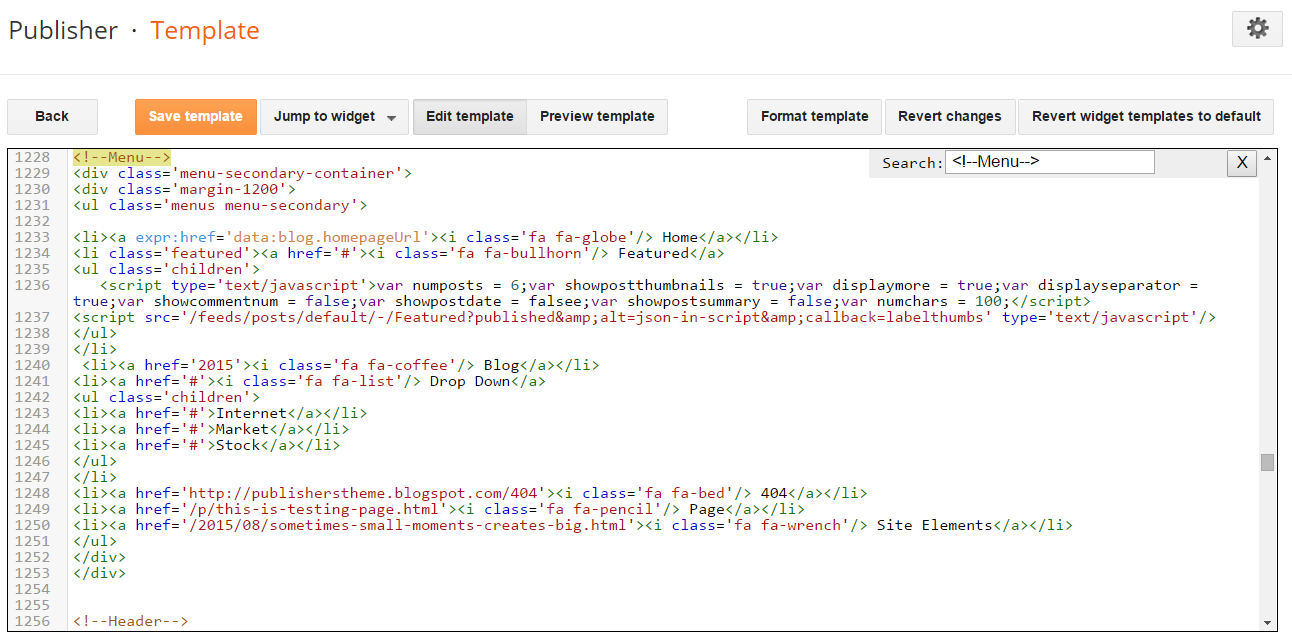Click the Format template button
Screen dimensions: 1292x638
814,117
